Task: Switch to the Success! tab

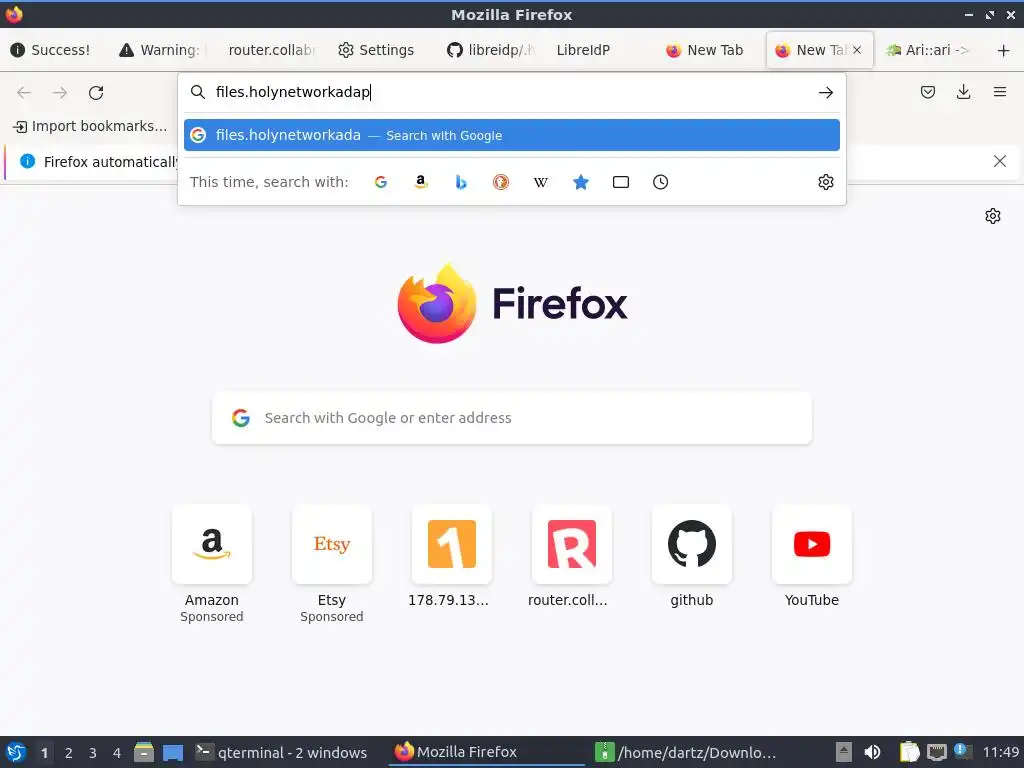Action: (x=51, y=50)
